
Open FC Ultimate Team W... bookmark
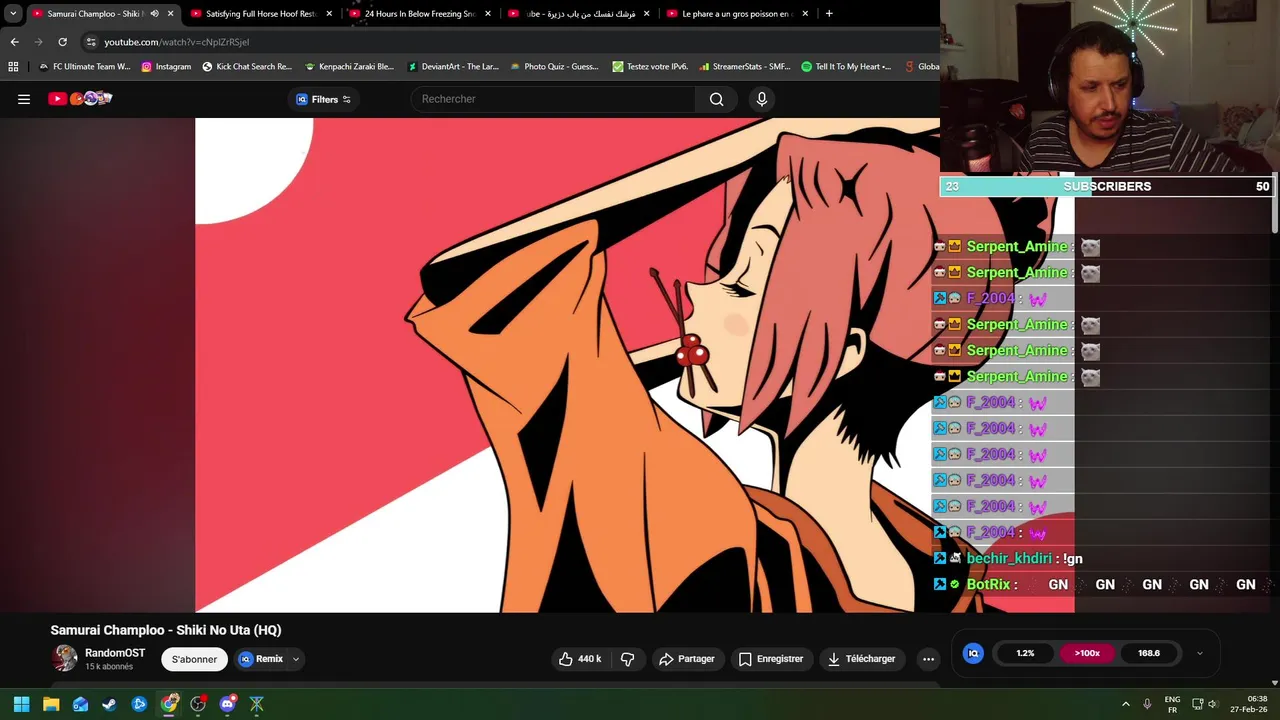click(x=84, y=67)
